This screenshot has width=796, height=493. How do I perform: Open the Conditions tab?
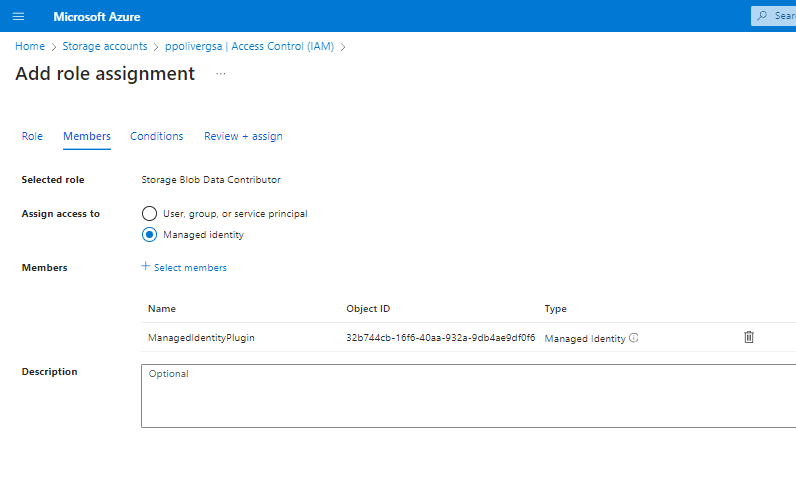pos(156,136)
